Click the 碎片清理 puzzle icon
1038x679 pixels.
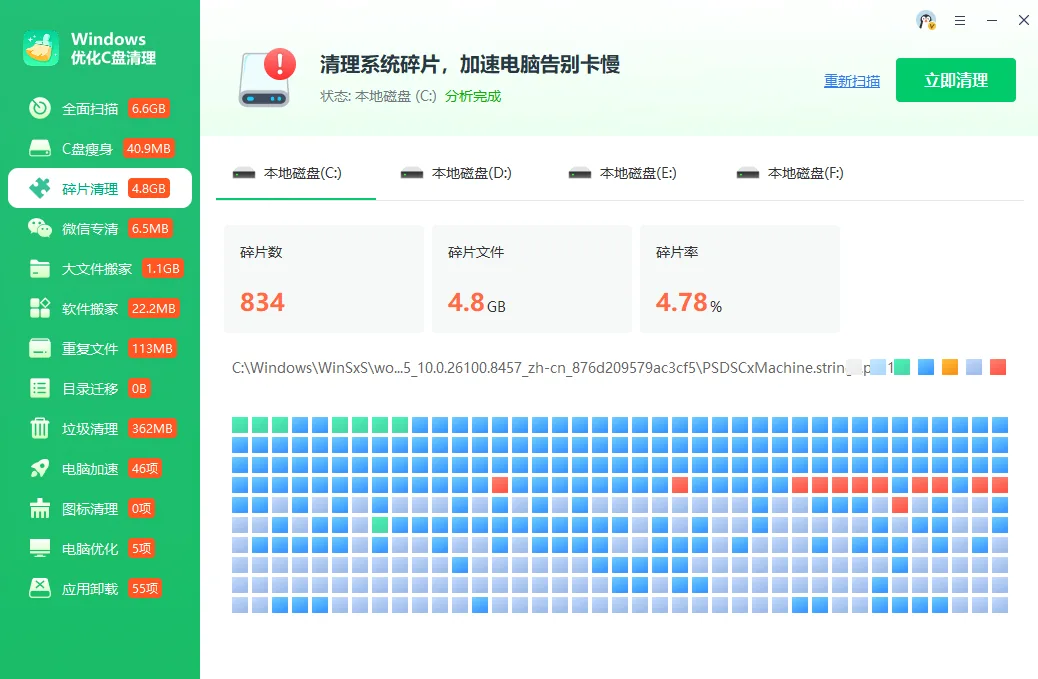coord(40,189)
